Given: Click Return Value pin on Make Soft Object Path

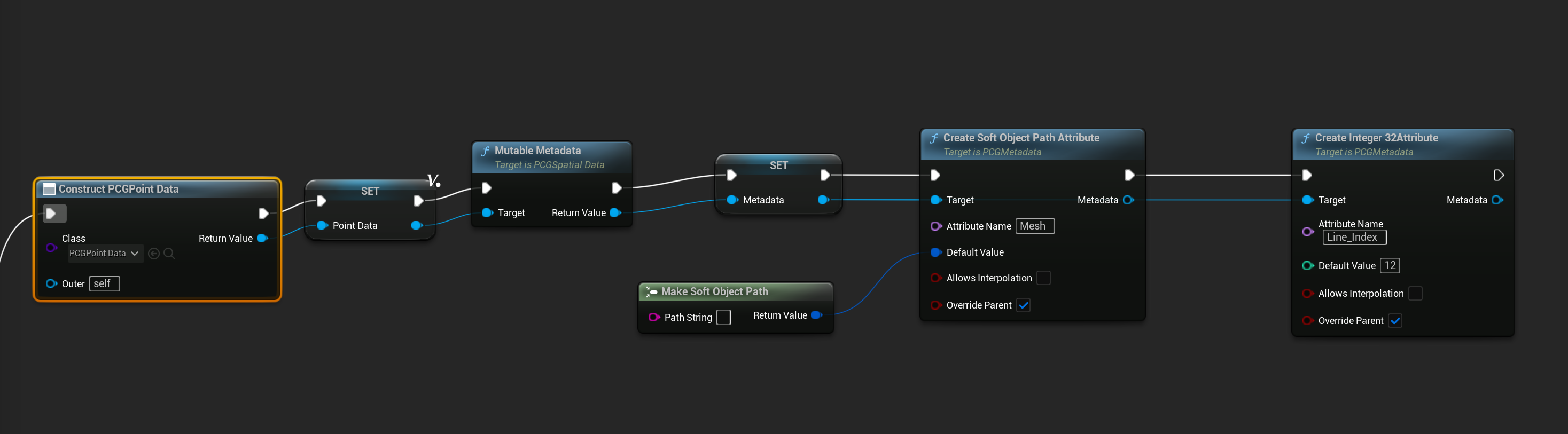Looking at the screenshot, I should click(x=817, y=315).
